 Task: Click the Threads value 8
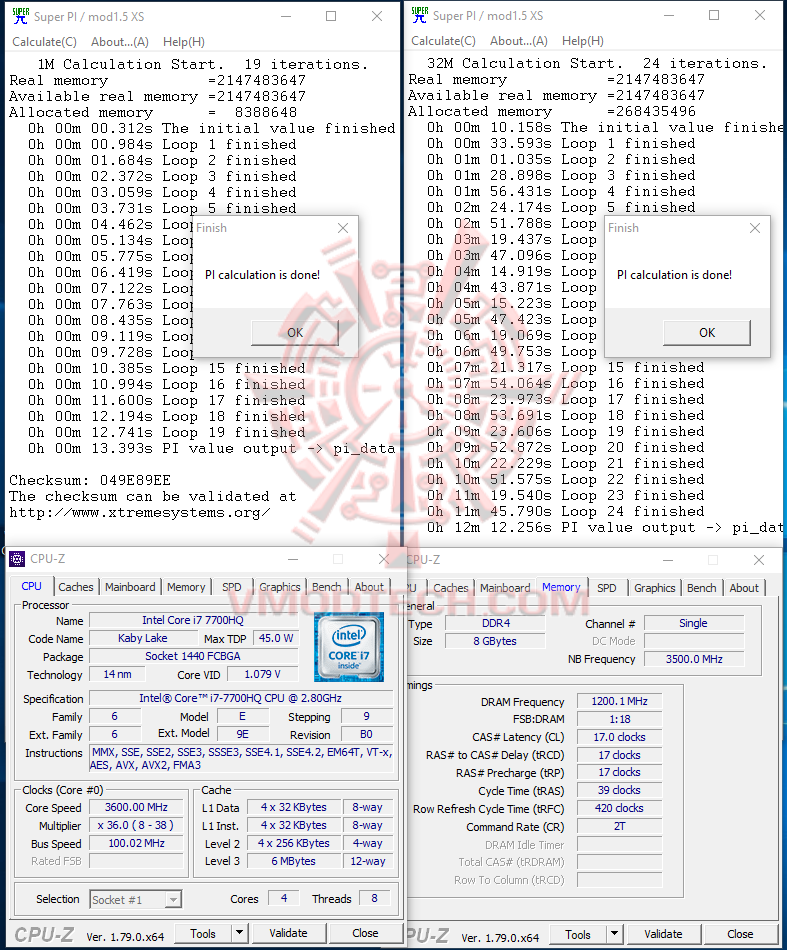coord(374,899)
